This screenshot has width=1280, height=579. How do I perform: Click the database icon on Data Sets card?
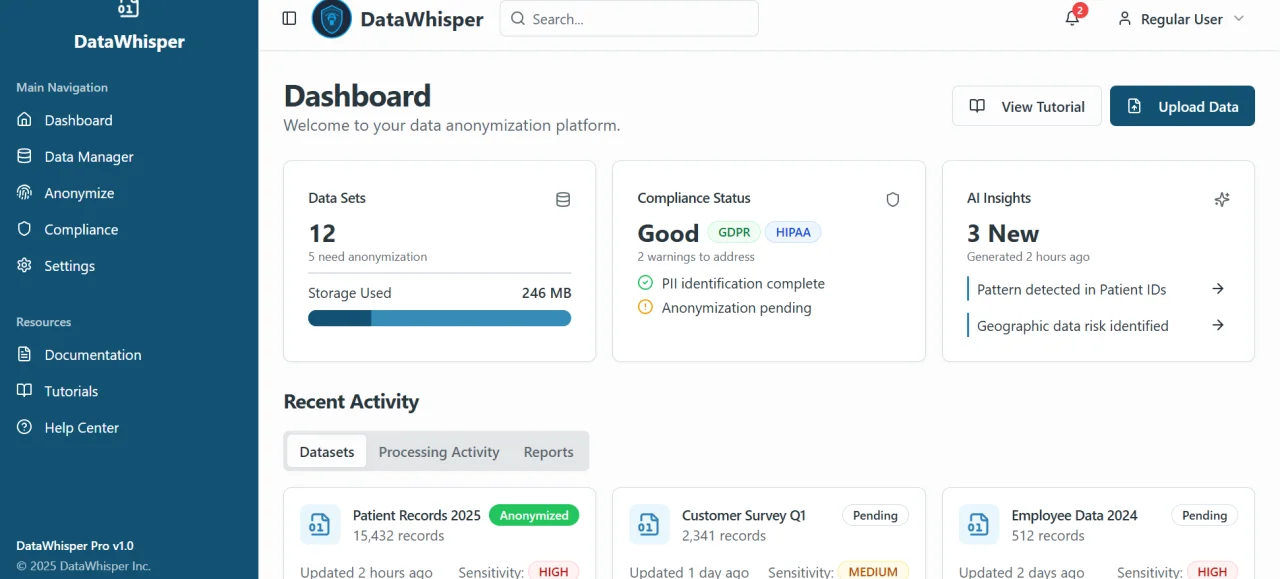click(x=563, y=200)
